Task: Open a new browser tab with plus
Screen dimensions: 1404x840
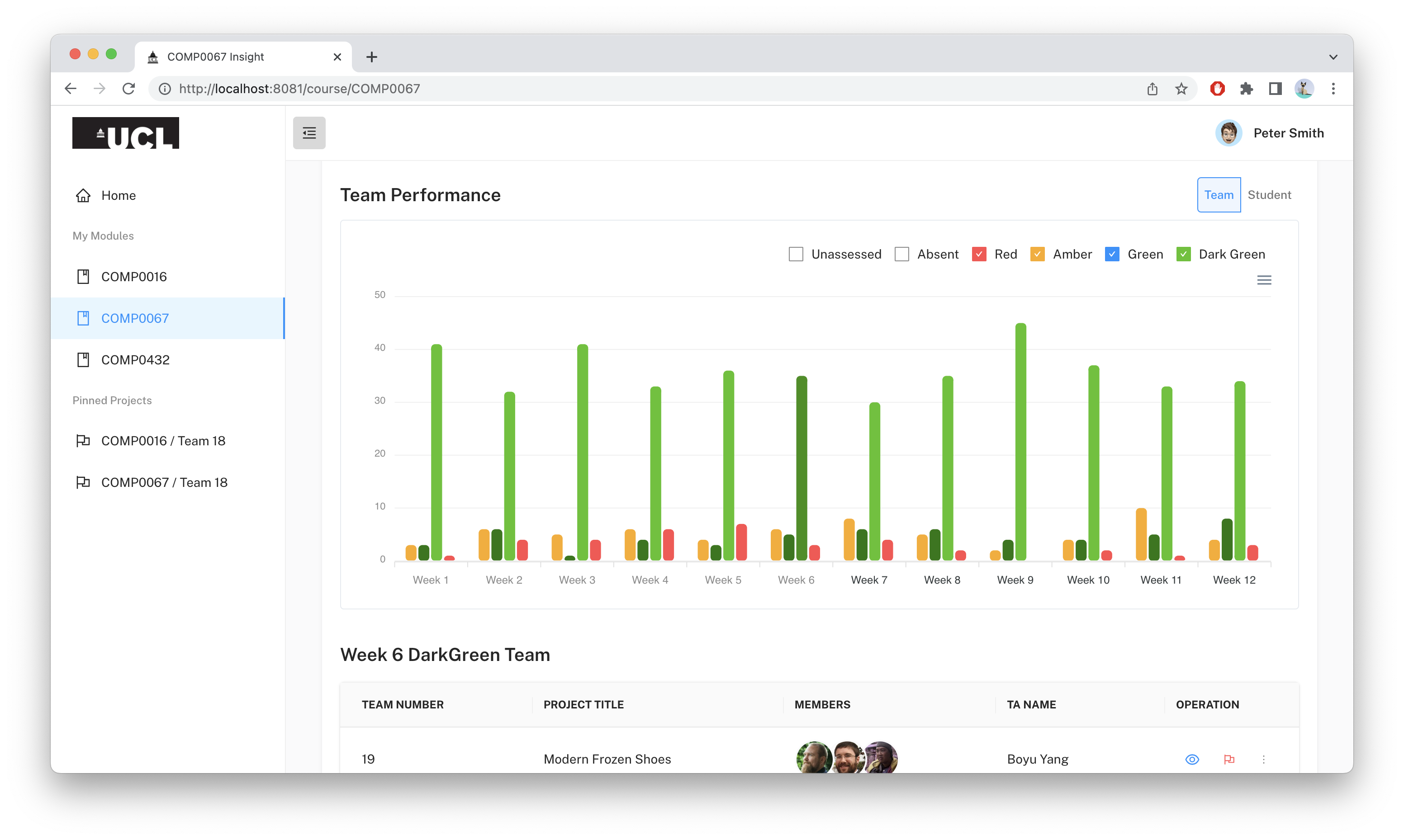Action: [371, 57]
